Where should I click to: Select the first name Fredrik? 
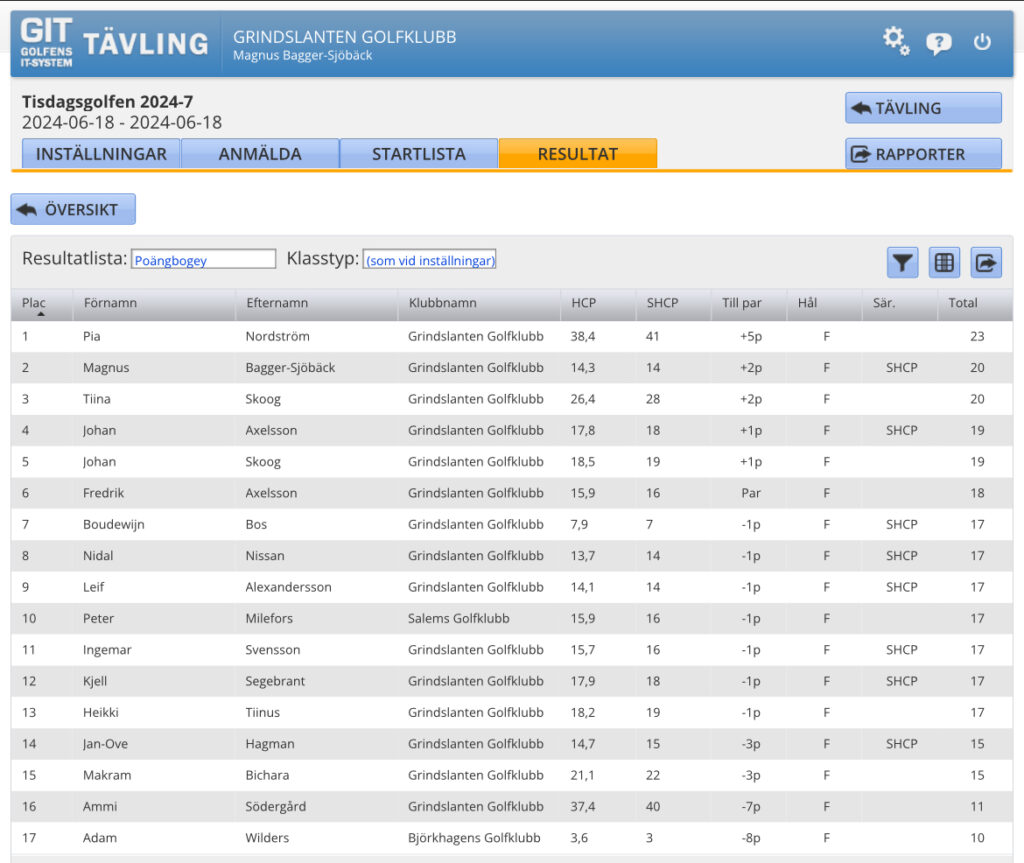pos(103,493)
